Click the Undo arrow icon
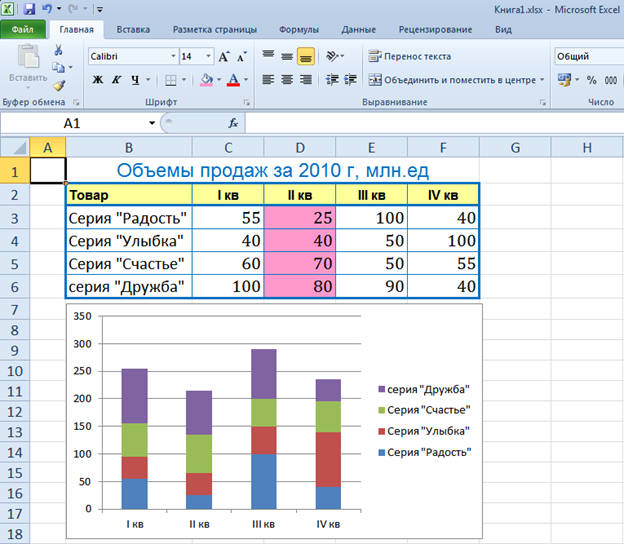The height and width of the screenshot is (544, 624). click(46, 9)
